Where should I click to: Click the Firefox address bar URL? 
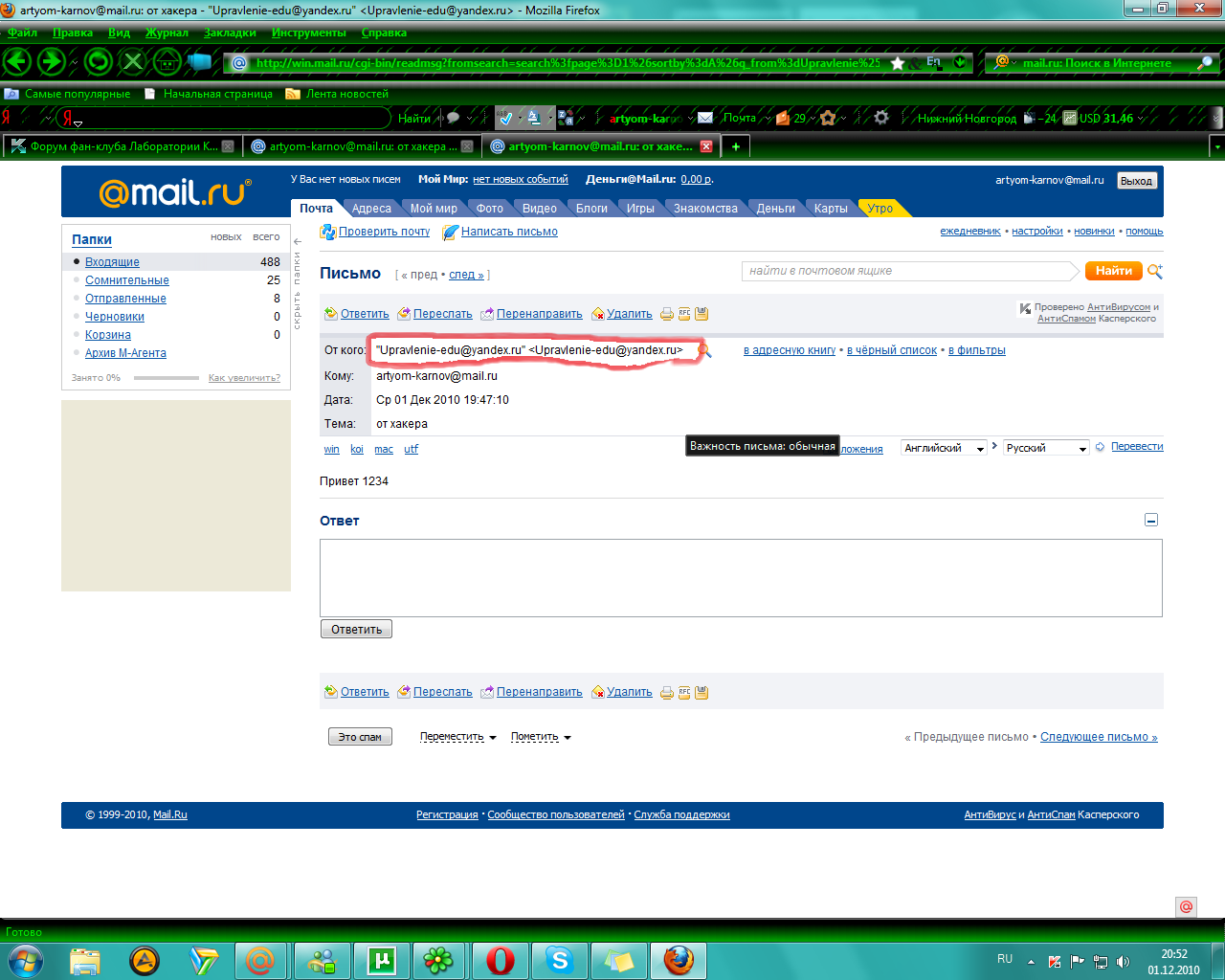(x=568, y=63)
